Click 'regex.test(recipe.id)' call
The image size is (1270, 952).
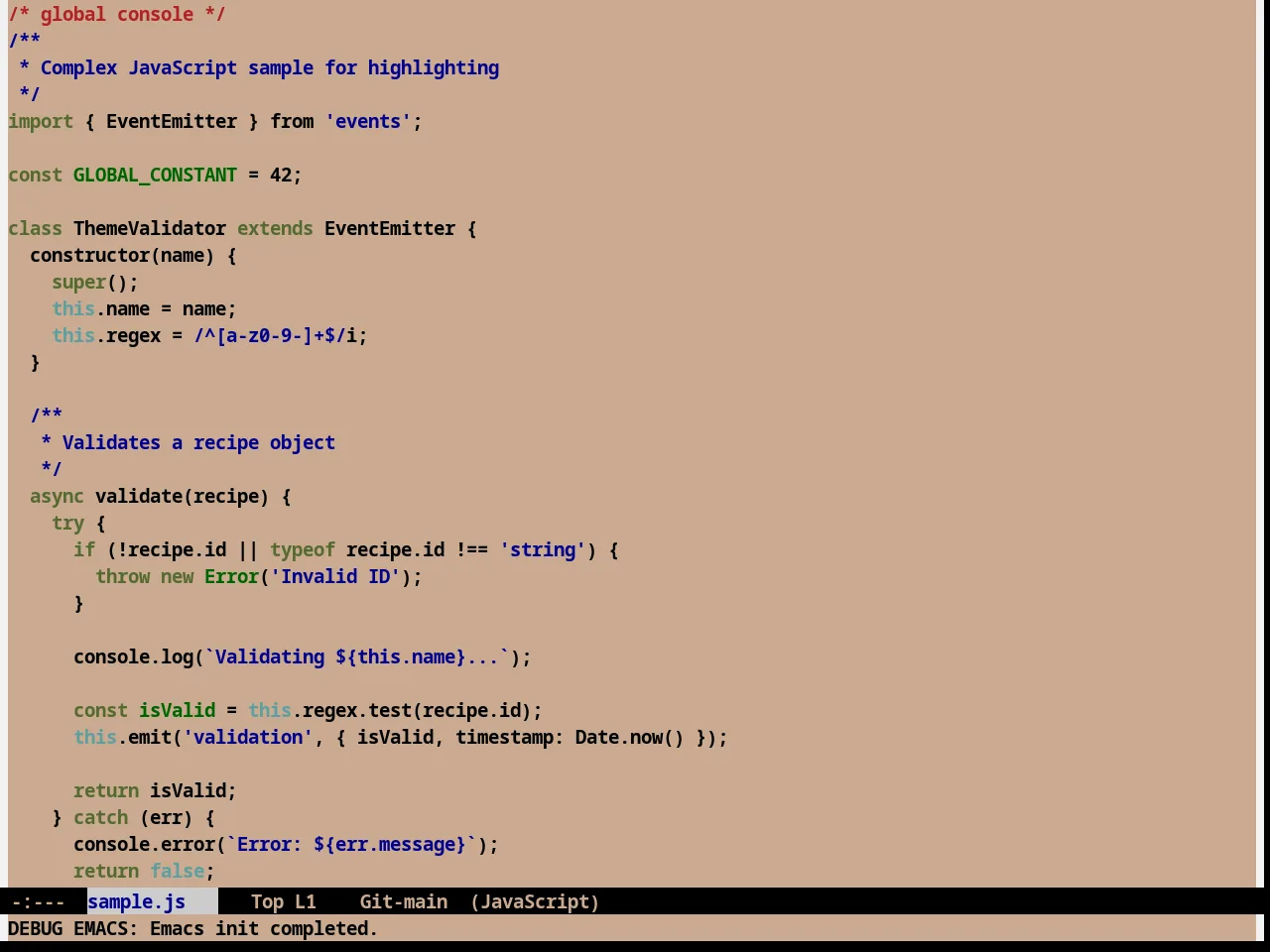[x=417, y=710]
